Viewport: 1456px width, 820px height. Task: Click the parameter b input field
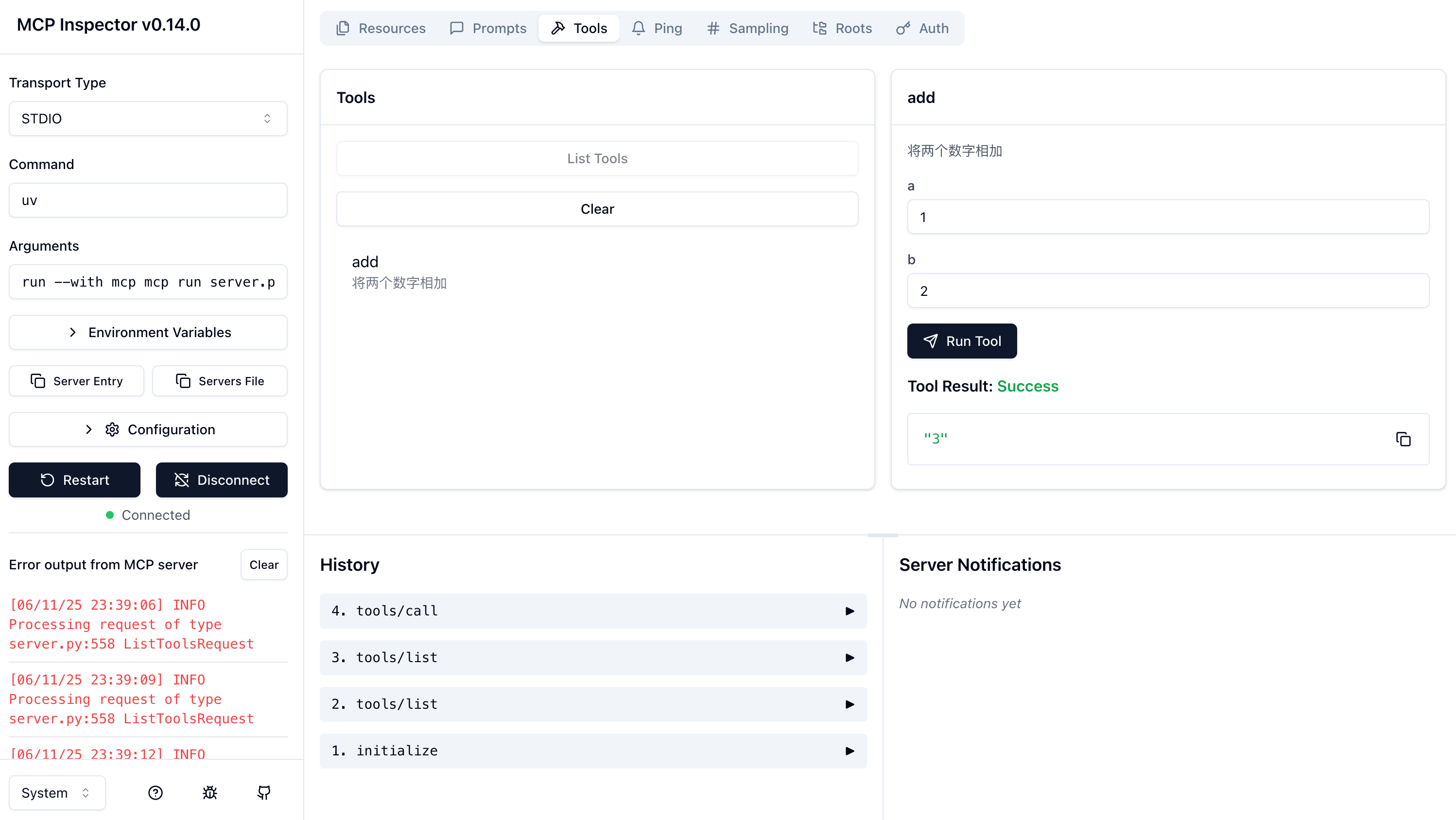coord(1168,290)
